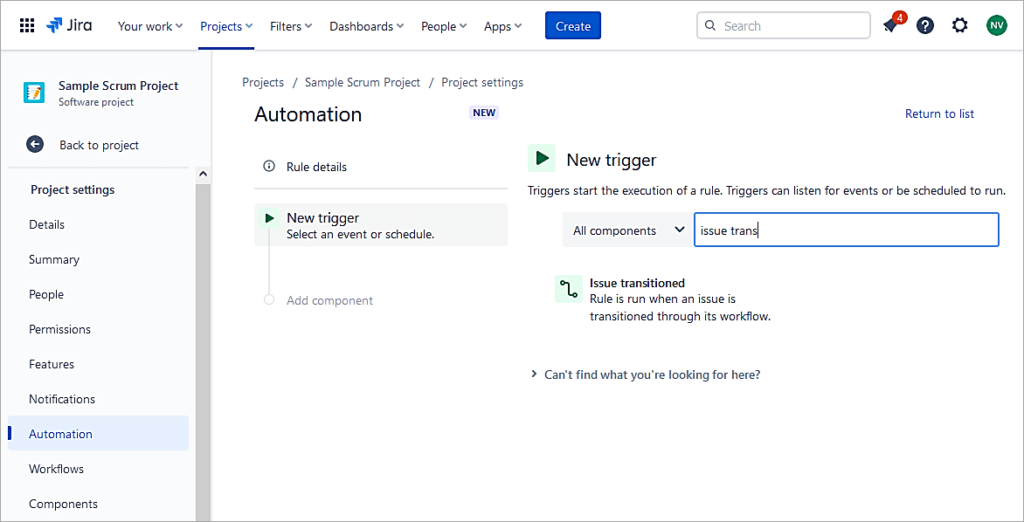Click the trigger search field with "issue trans"
Screen dimensions: 1024x522
[846, 230]
